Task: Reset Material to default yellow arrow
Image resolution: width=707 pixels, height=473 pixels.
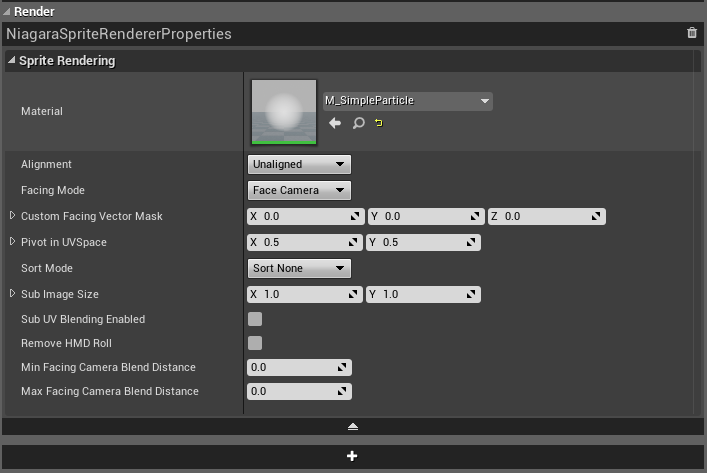Action: [379, 123]
